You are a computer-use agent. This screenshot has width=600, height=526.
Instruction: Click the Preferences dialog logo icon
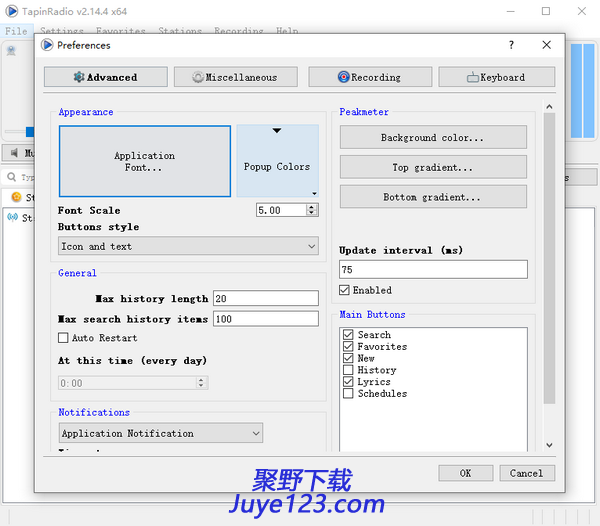[47, 45]
